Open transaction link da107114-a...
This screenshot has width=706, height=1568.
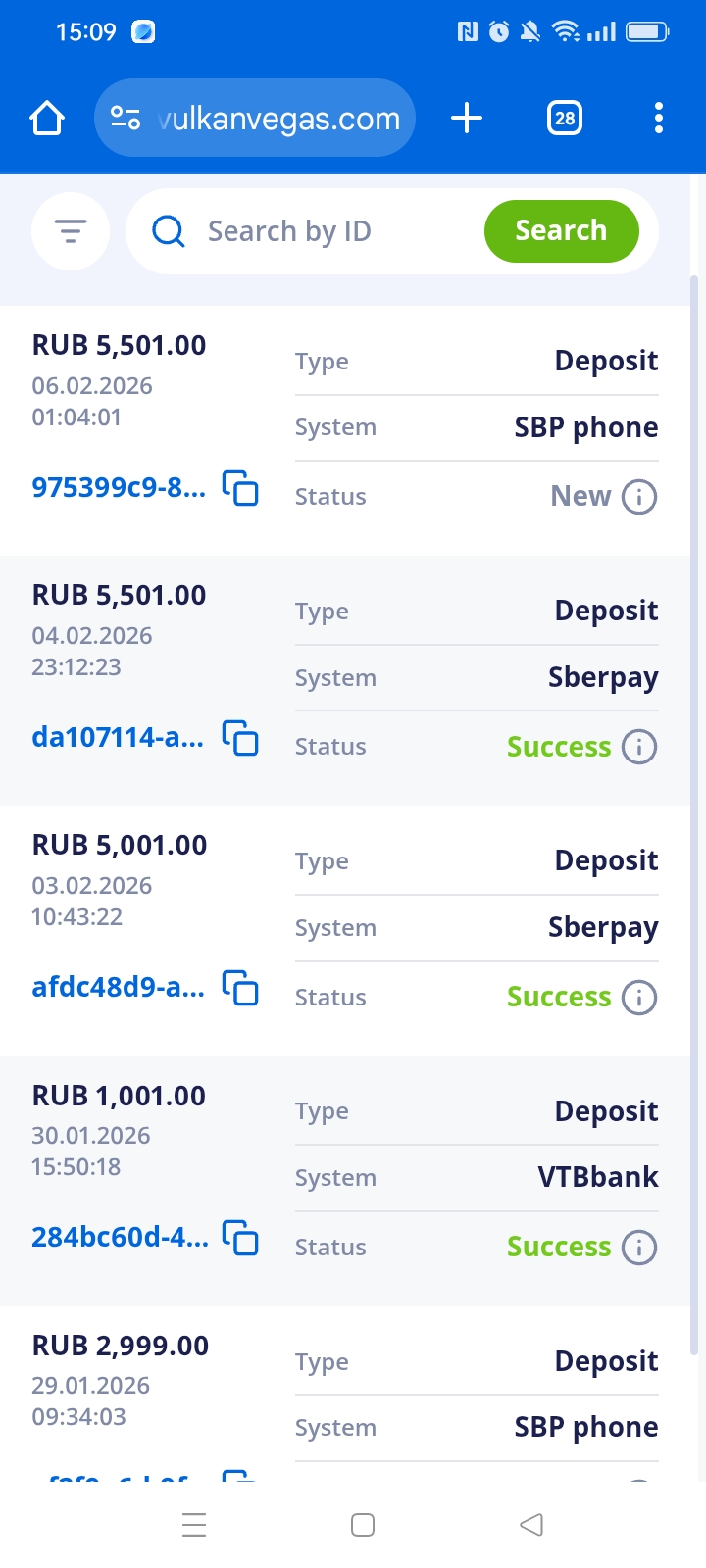tap(118, 737)
